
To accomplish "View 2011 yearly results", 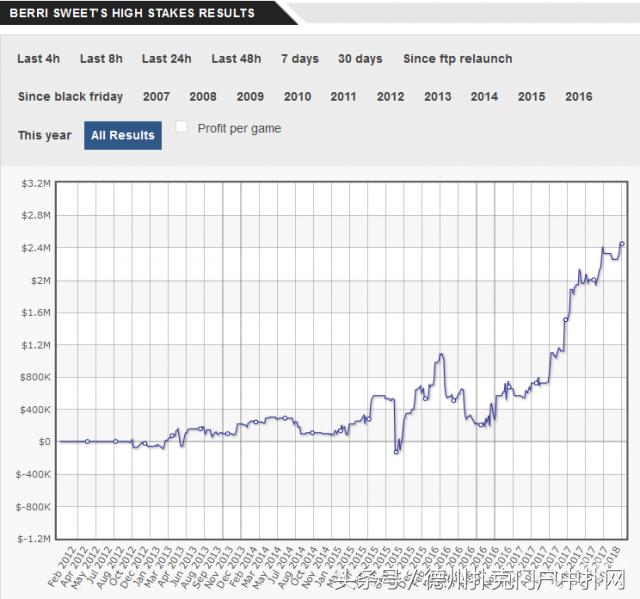I will 343,97.
